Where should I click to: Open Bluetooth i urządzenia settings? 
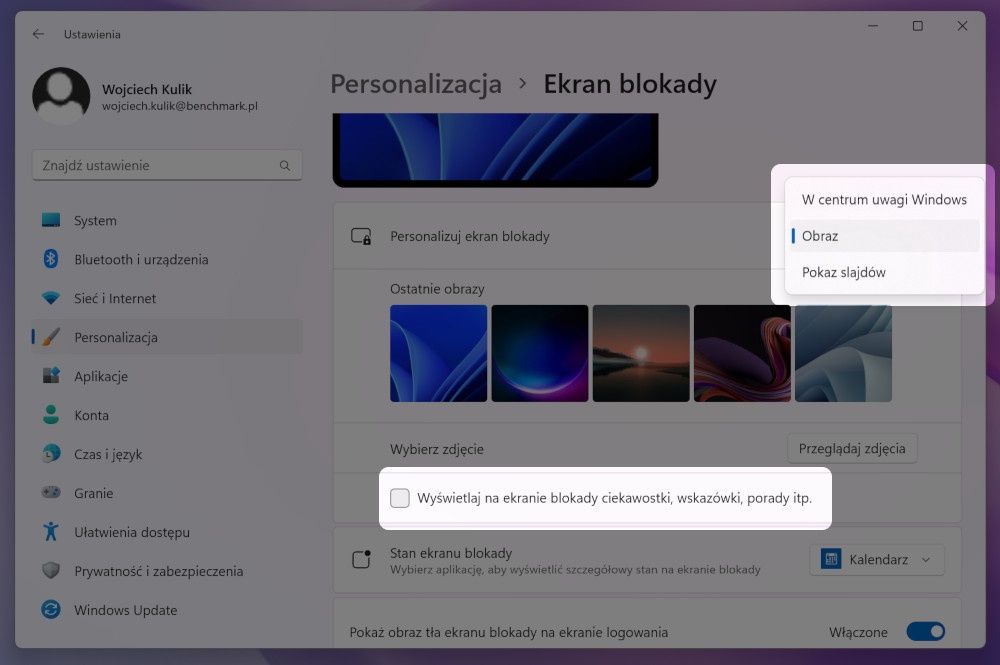[167, 259]
